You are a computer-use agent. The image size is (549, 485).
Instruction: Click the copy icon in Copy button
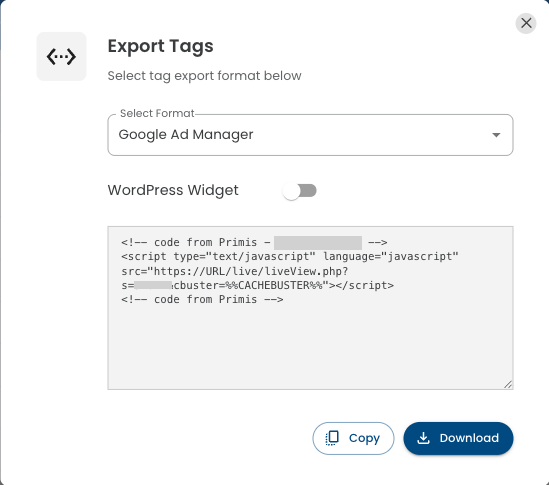click(332, 438)
